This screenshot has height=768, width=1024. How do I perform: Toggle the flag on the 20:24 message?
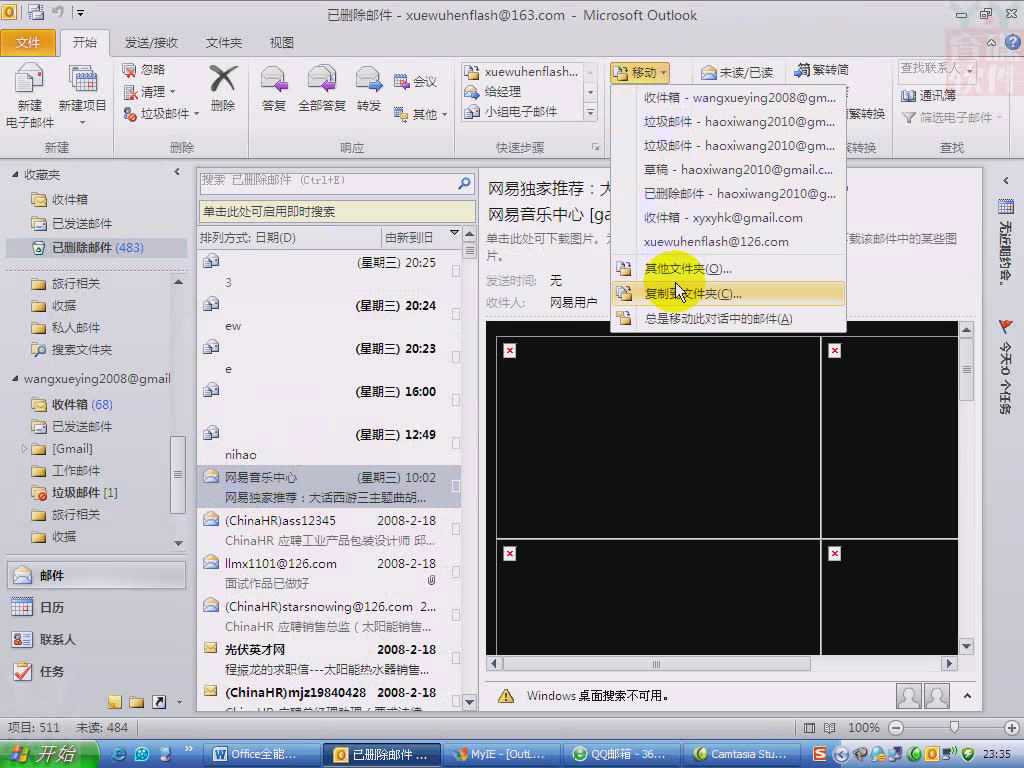456,314
